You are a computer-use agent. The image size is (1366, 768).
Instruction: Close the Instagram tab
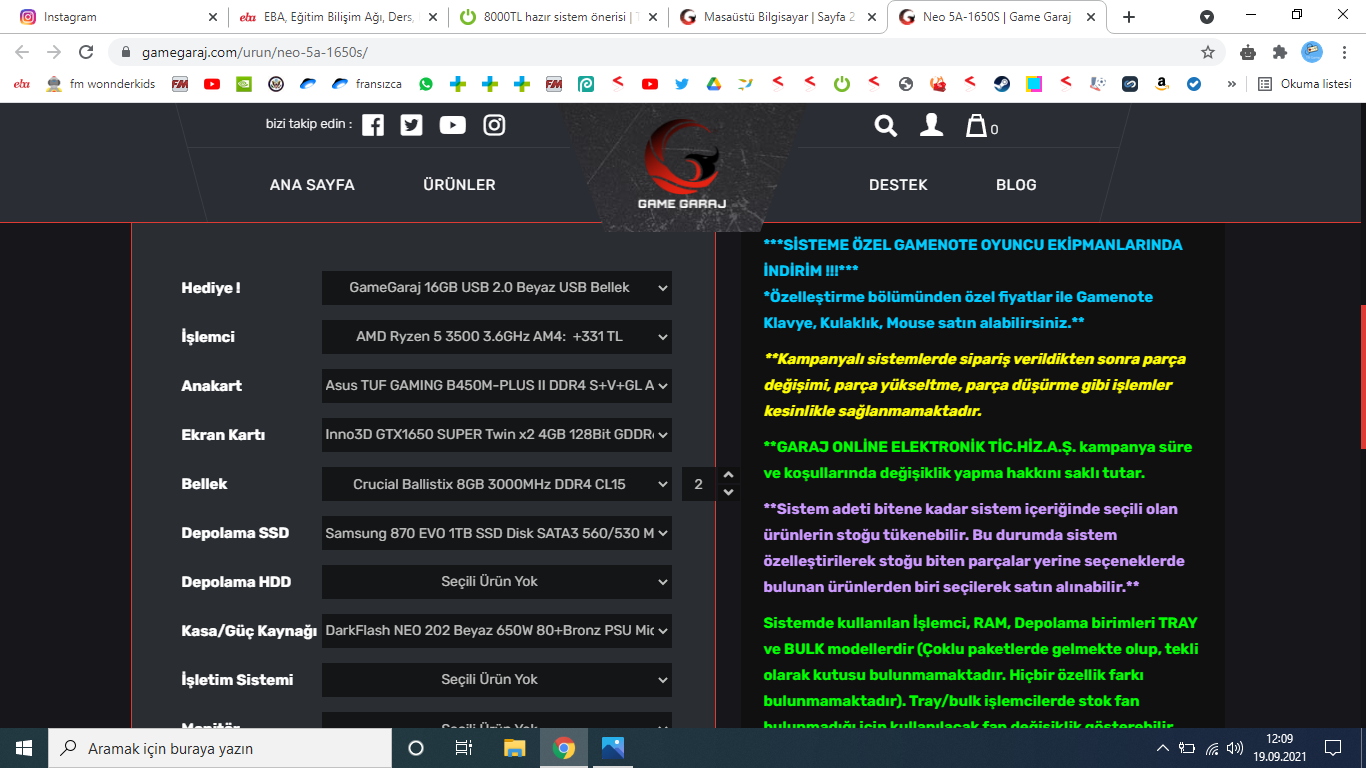click(212, 17)
